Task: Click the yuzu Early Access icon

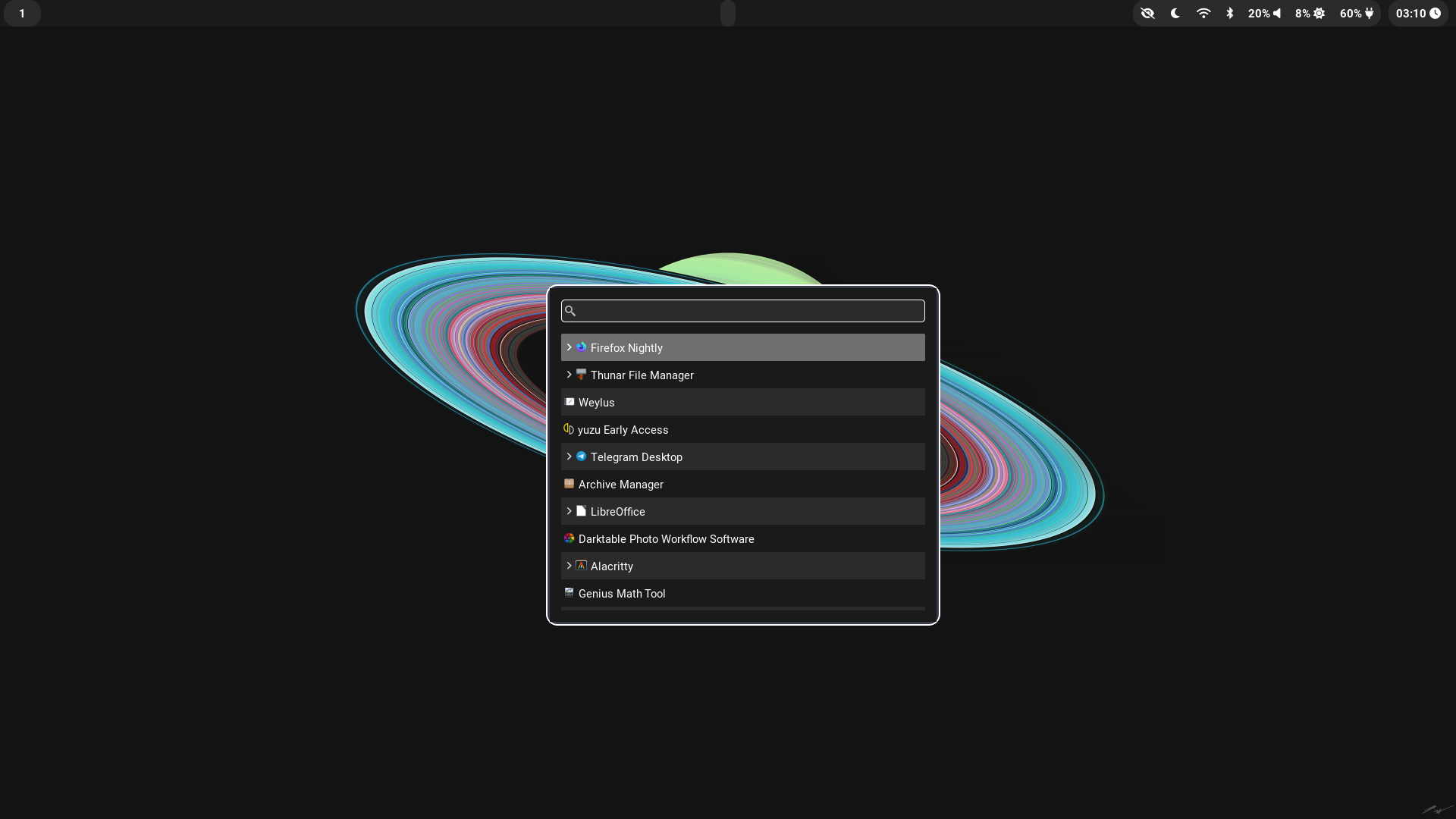Action: point(568,429)
